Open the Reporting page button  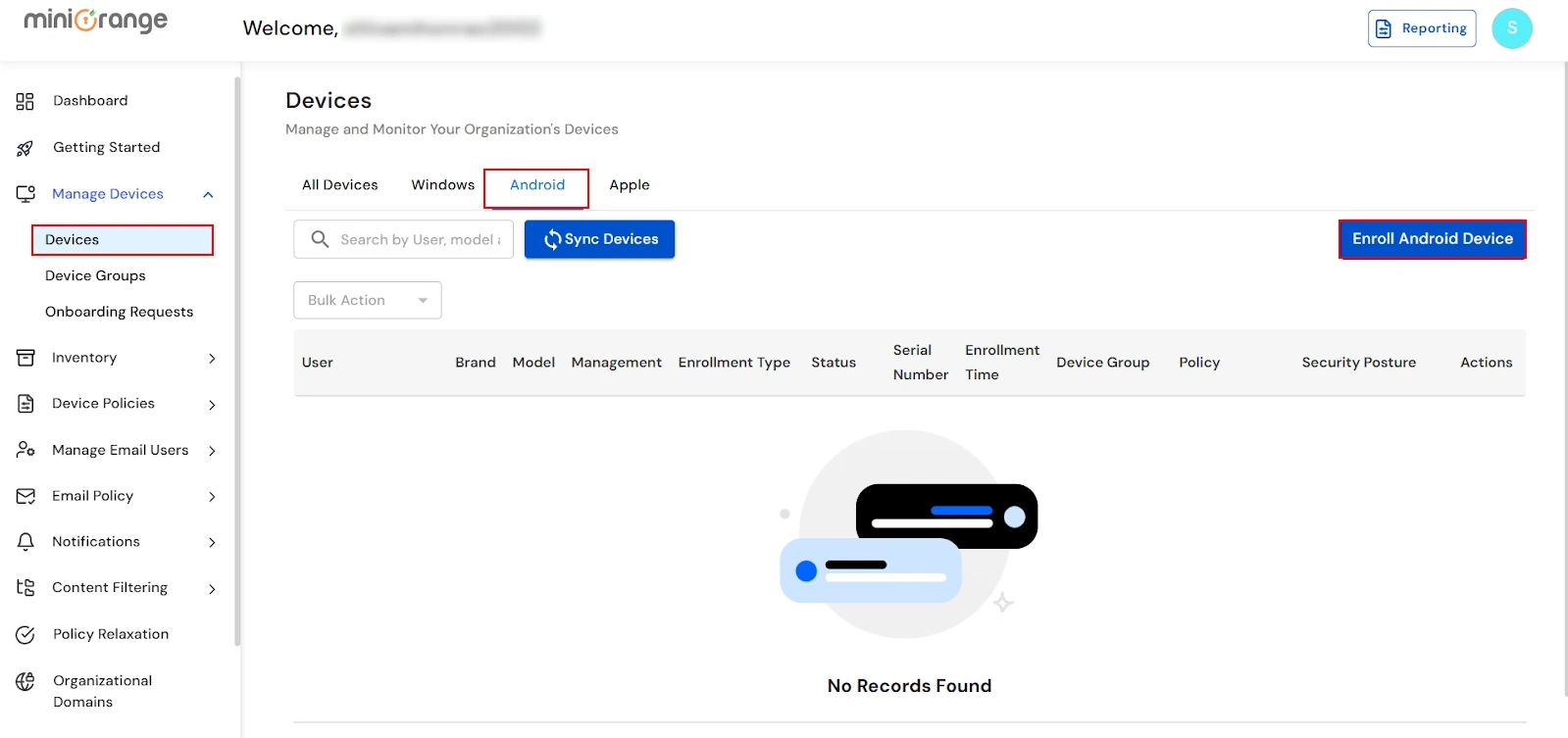click(x=1421, y=28)
